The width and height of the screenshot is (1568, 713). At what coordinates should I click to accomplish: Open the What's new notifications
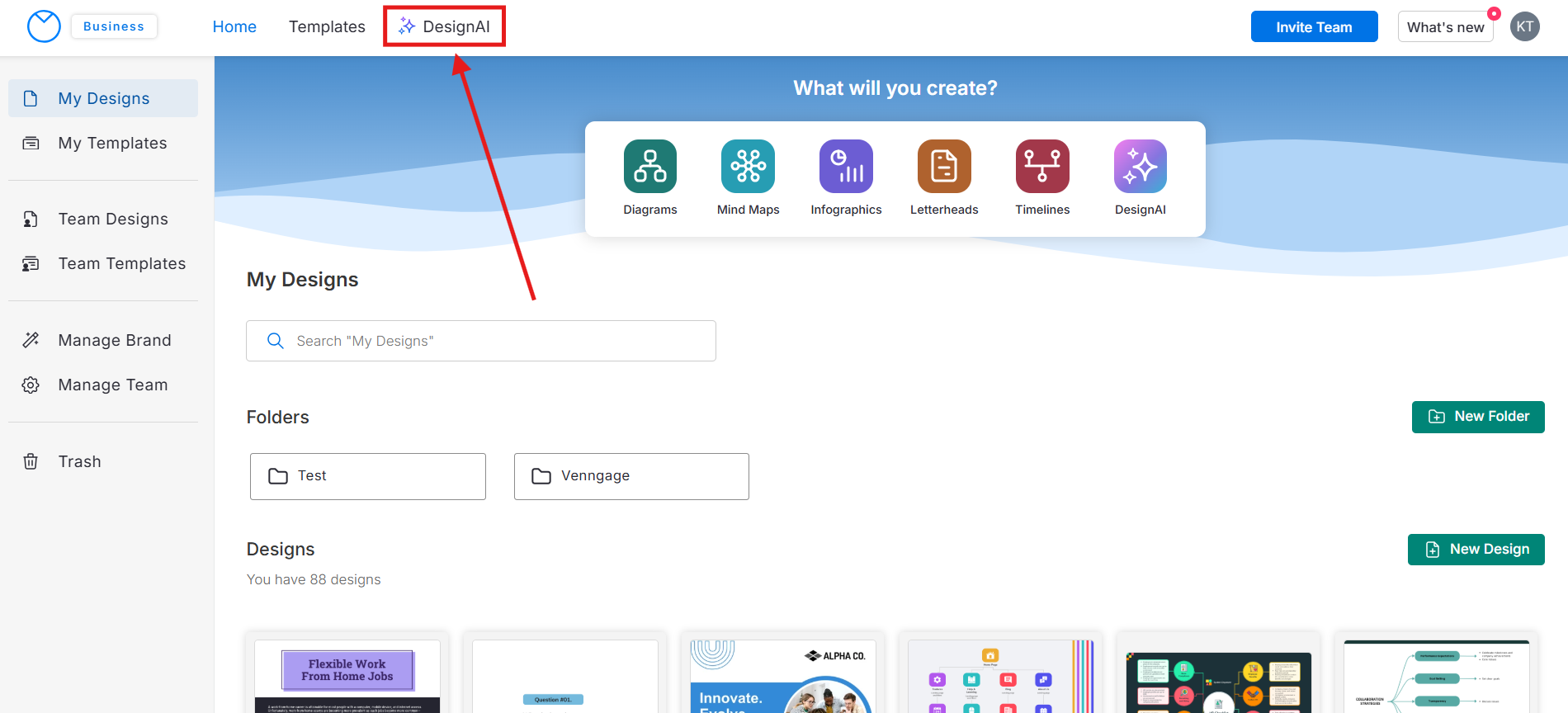1445,27
